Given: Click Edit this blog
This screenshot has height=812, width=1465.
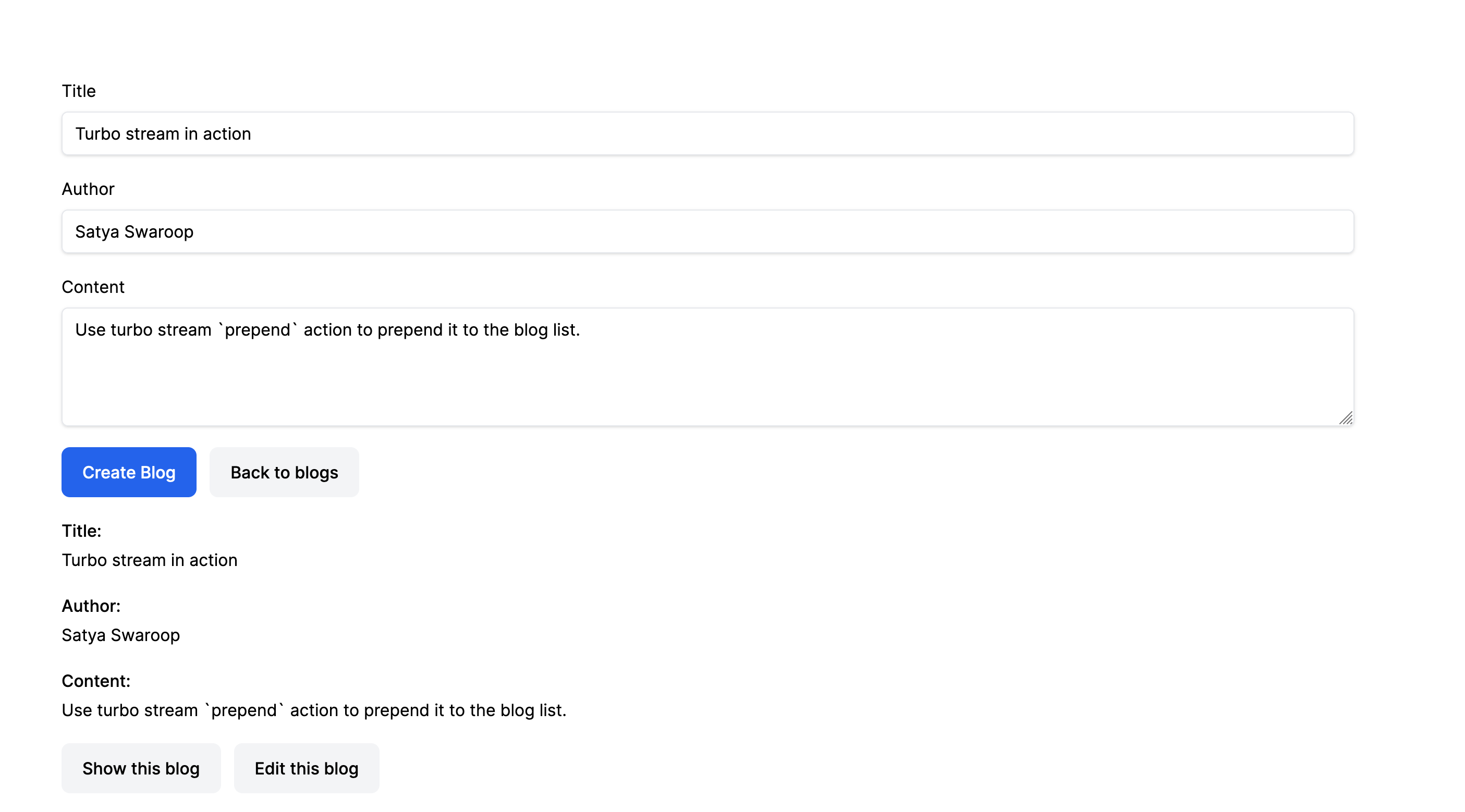Looking at the screenshot, I should (306, 768).
